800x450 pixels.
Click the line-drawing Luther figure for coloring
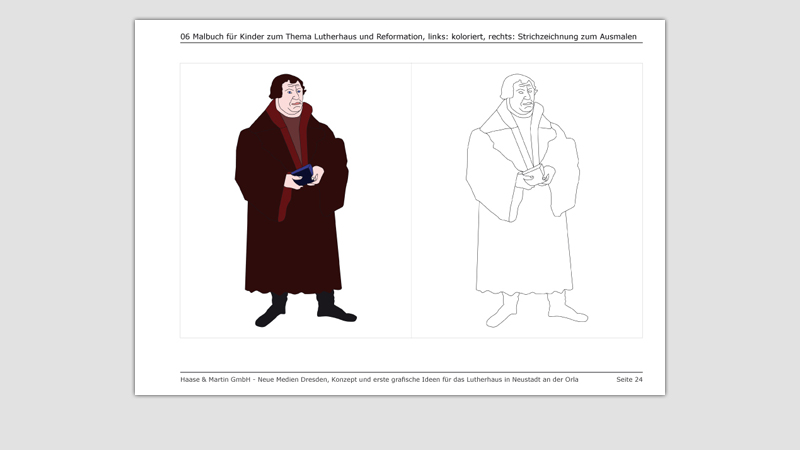pyautogui.click(x=527, y=201)
